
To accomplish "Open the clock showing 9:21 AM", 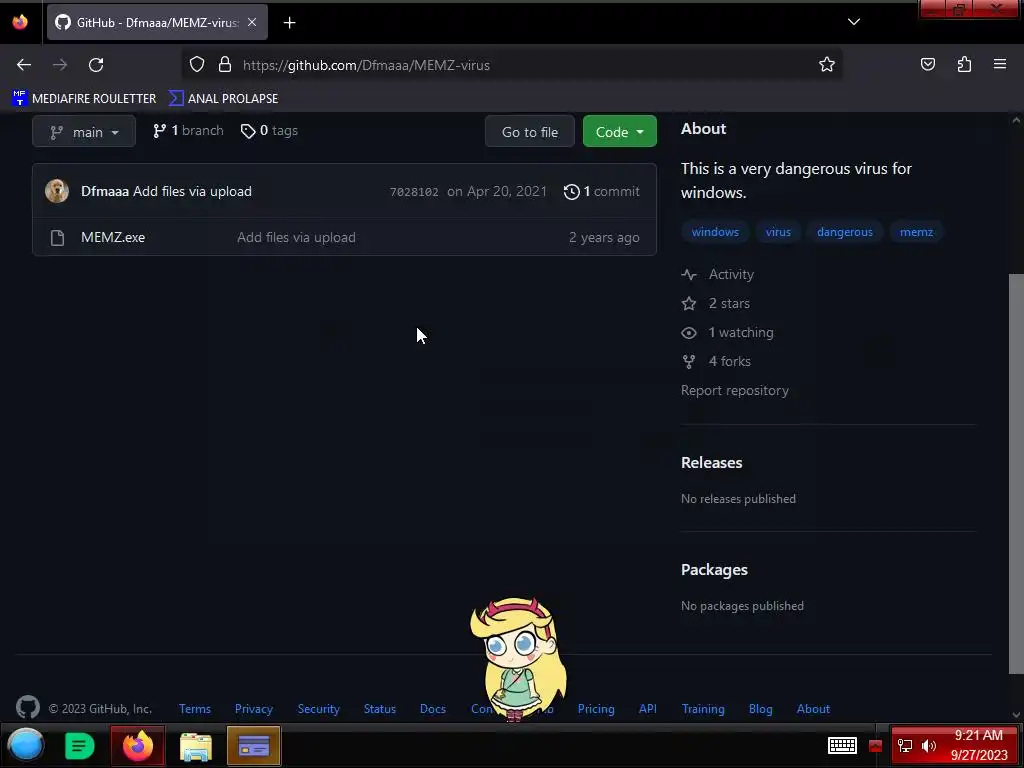I will (x=978, y=745).
